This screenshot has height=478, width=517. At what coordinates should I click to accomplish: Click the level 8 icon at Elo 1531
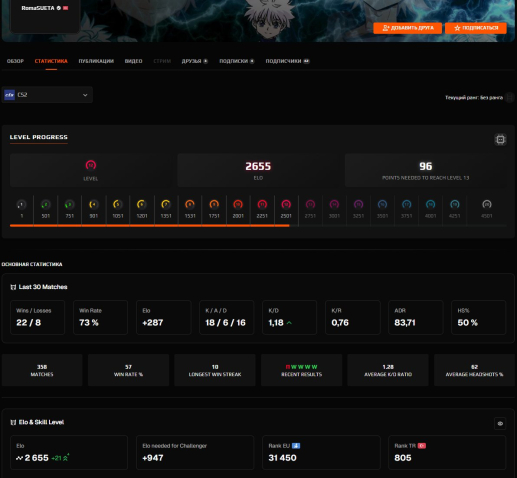[190, 204]
